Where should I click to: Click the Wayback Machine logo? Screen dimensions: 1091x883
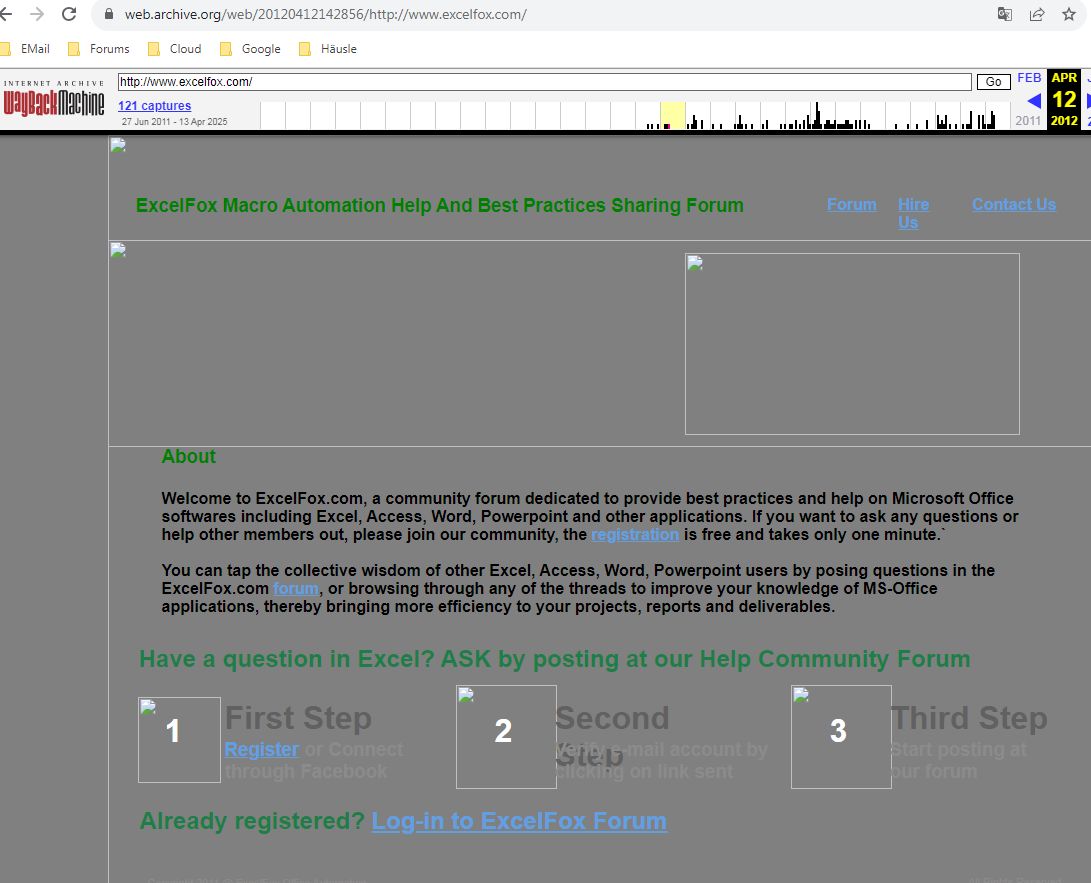(x=54, y=99)
